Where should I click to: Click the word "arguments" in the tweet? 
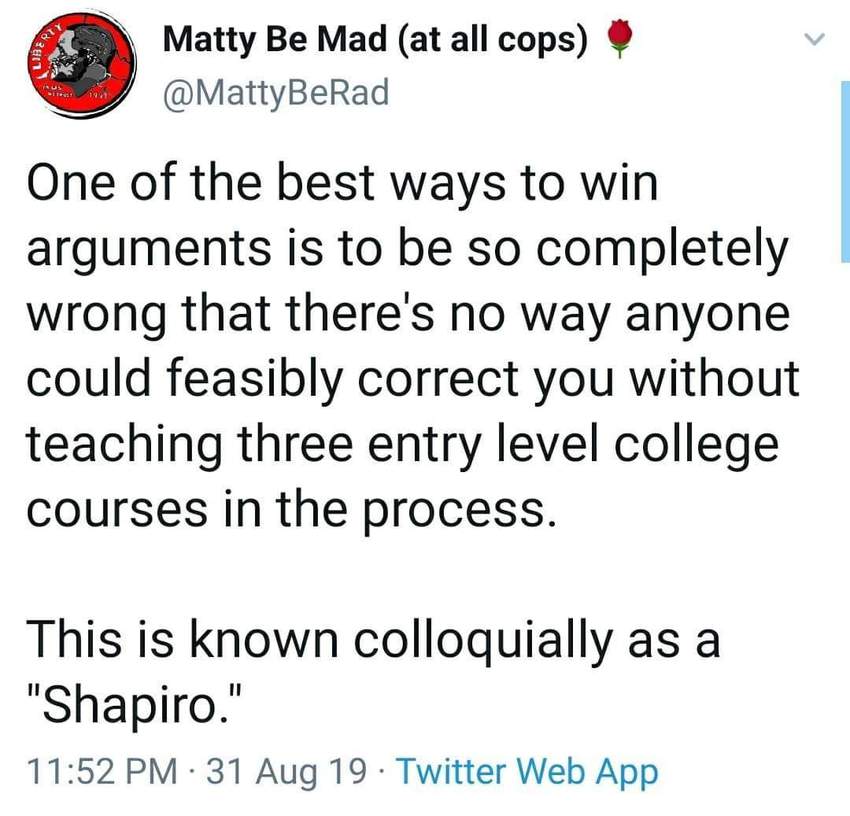[x=149, y=250]
